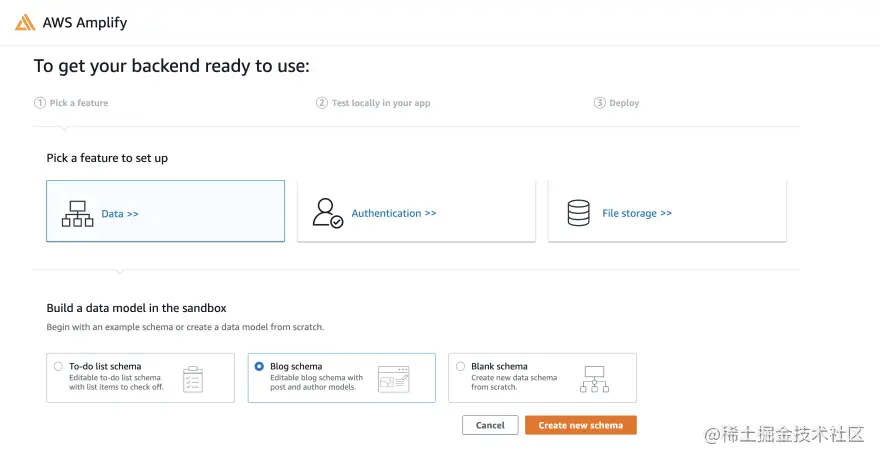Click the Authentication user-check icon
This screenshot has width=880, height=460.
(x=328, y=213)
